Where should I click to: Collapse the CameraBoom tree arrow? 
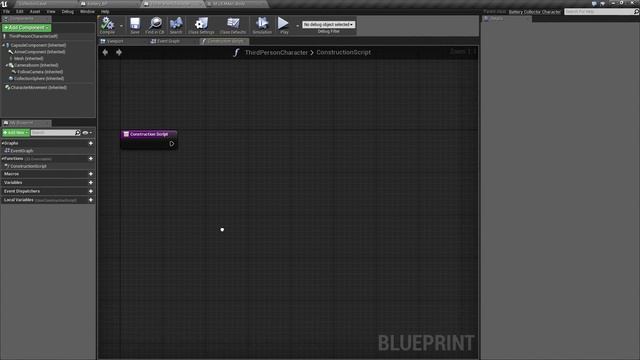[x=7, y=65]
